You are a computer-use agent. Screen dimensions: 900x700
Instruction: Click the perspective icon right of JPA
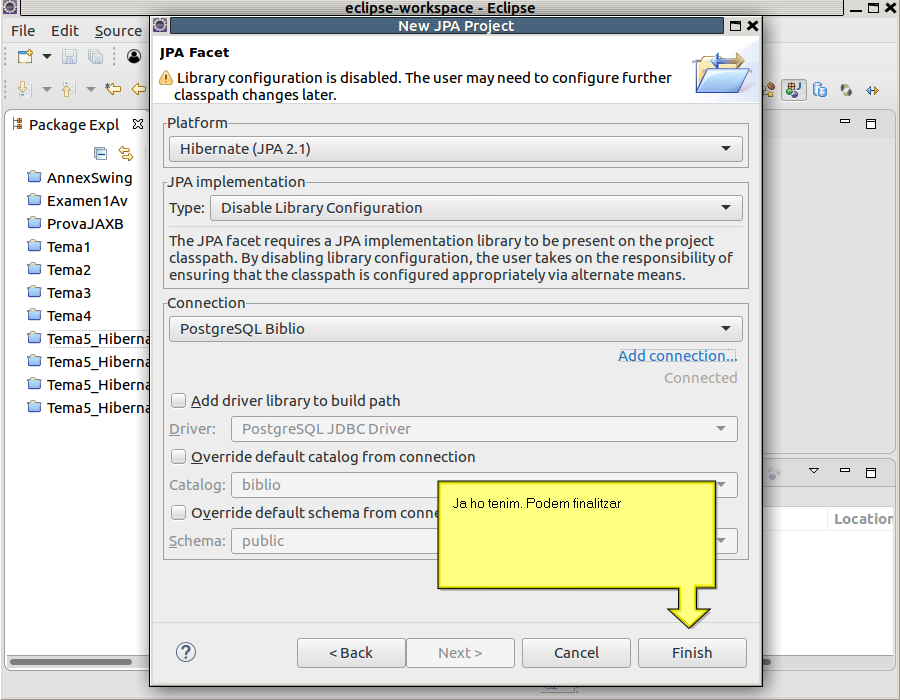[820, 90]
